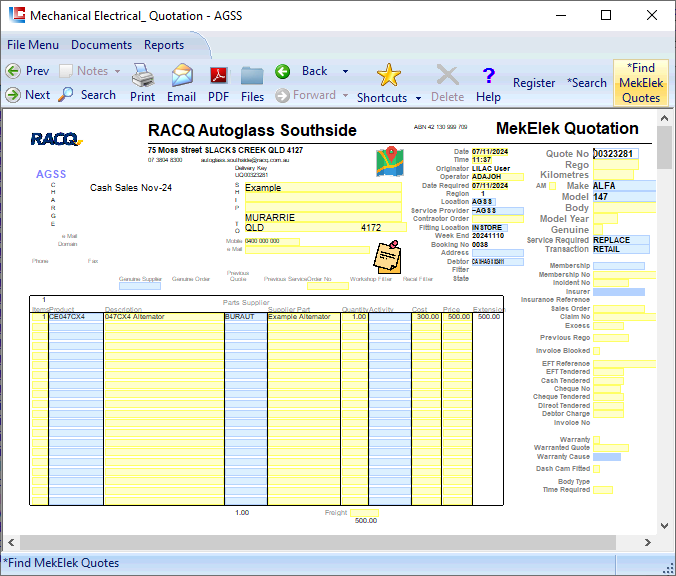Click the yellow Shortcuts star icon
Viewport: 676px width, 576px height.
point(388,74)
